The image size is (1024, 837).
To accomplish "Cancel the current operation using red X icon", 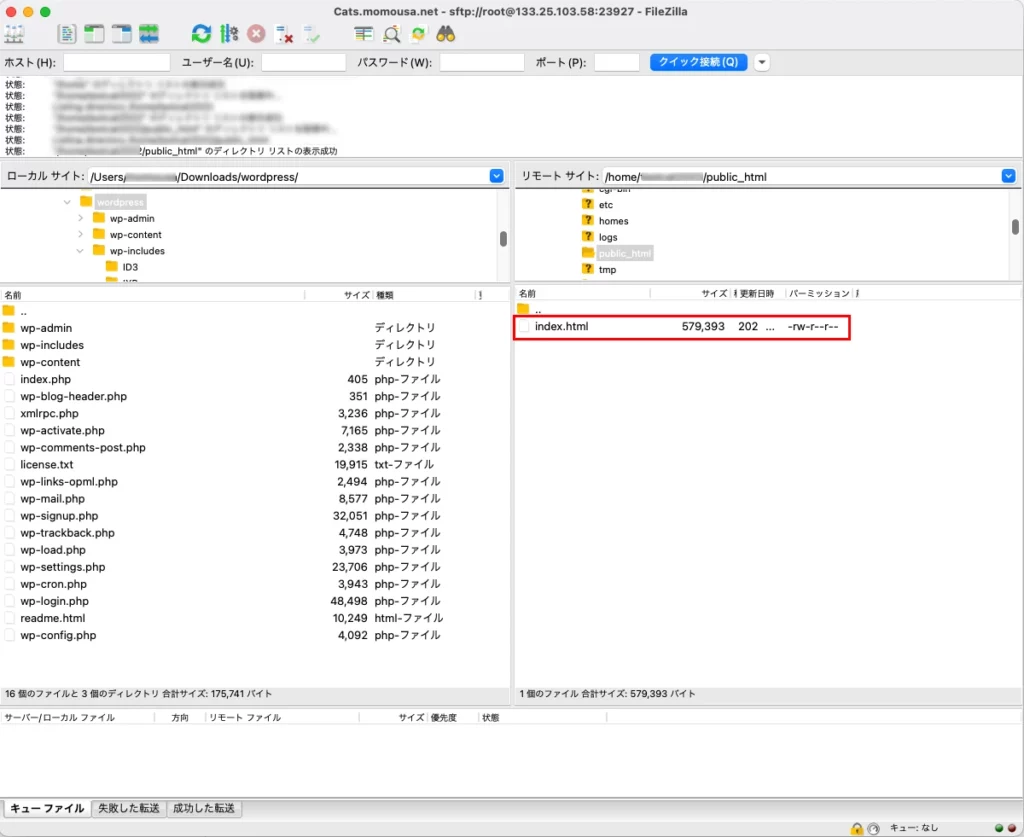I will coord(257,34).
